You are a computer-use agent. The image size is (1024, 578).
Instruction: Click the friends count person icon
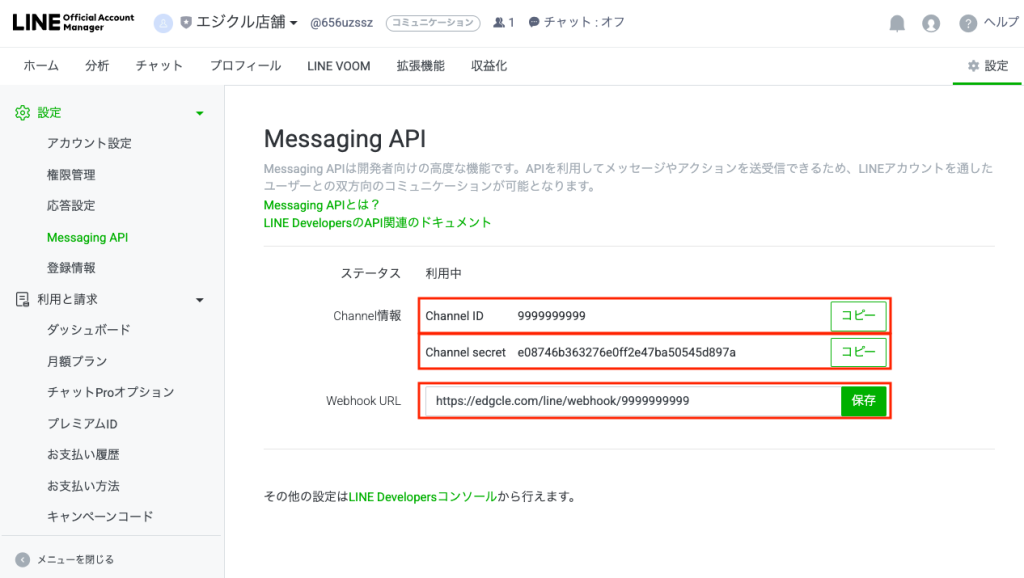(x=499, y=22)
